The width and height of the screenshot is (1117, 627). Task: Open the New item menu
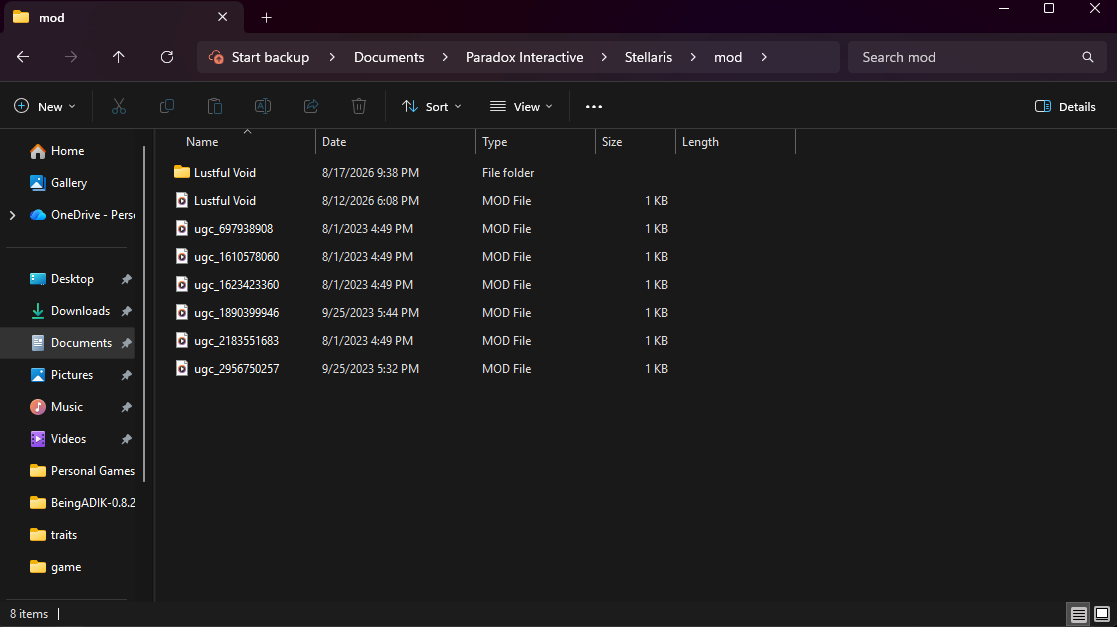coord(45,106)
